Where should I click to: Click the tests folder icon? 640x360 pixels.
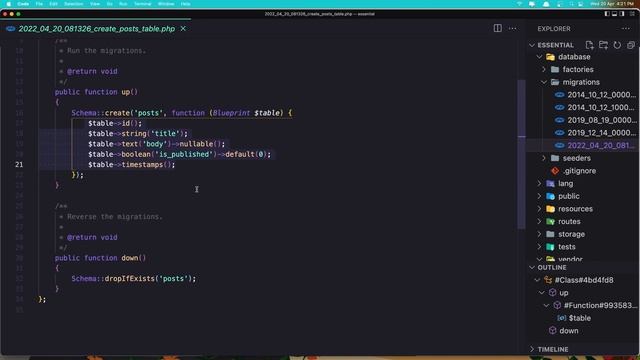click(550, 247)
